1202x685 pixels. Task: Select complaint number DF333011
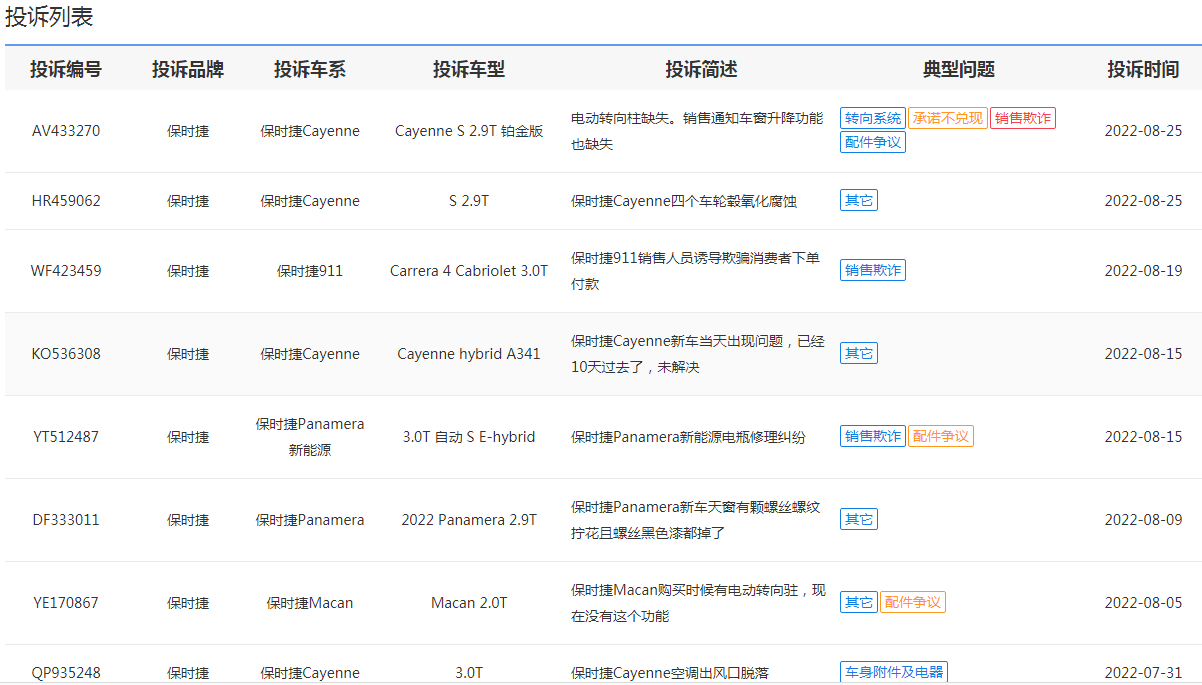click(x=66, y=520)
